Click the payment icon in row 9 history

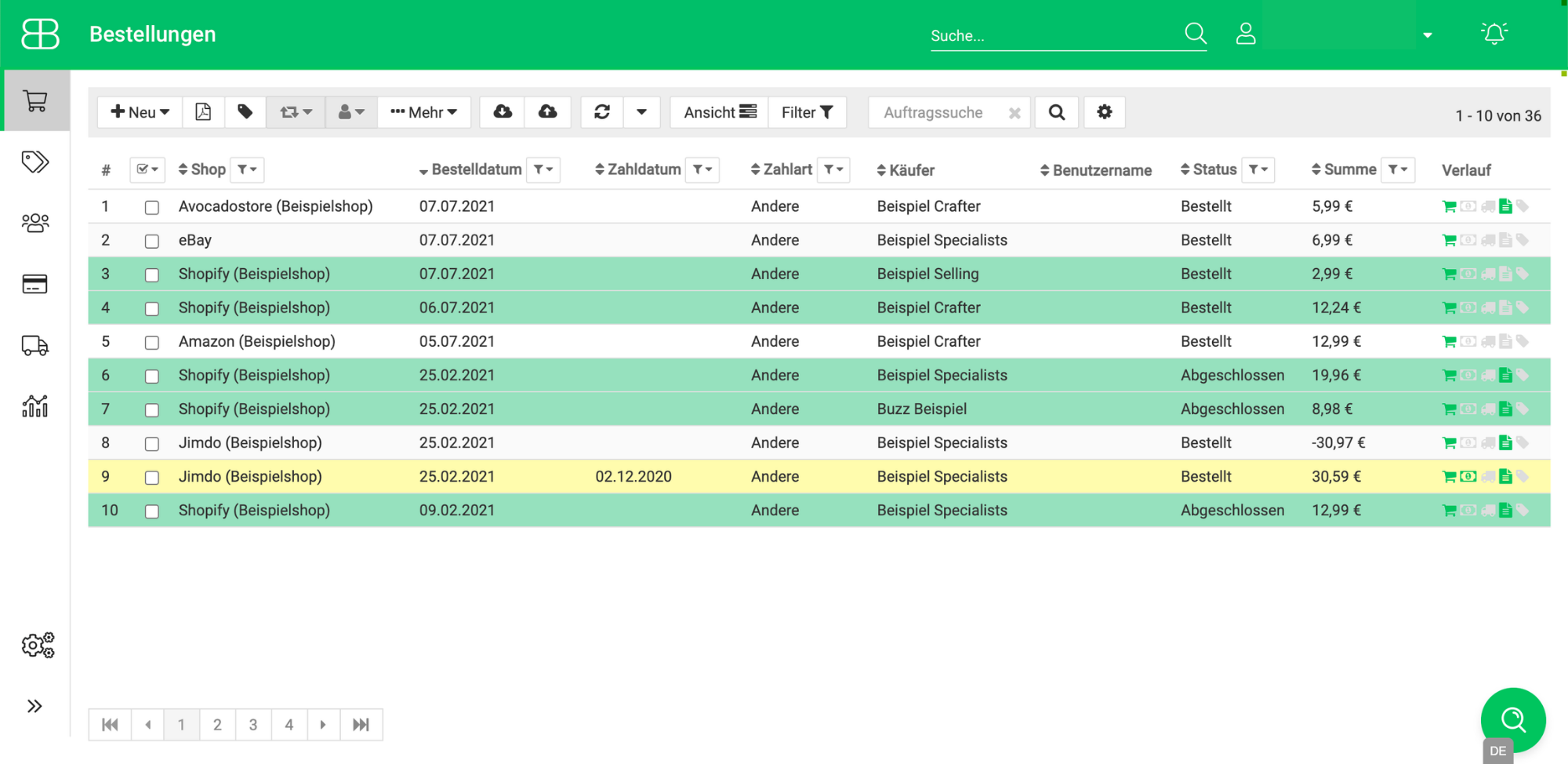coord(1468,476)
